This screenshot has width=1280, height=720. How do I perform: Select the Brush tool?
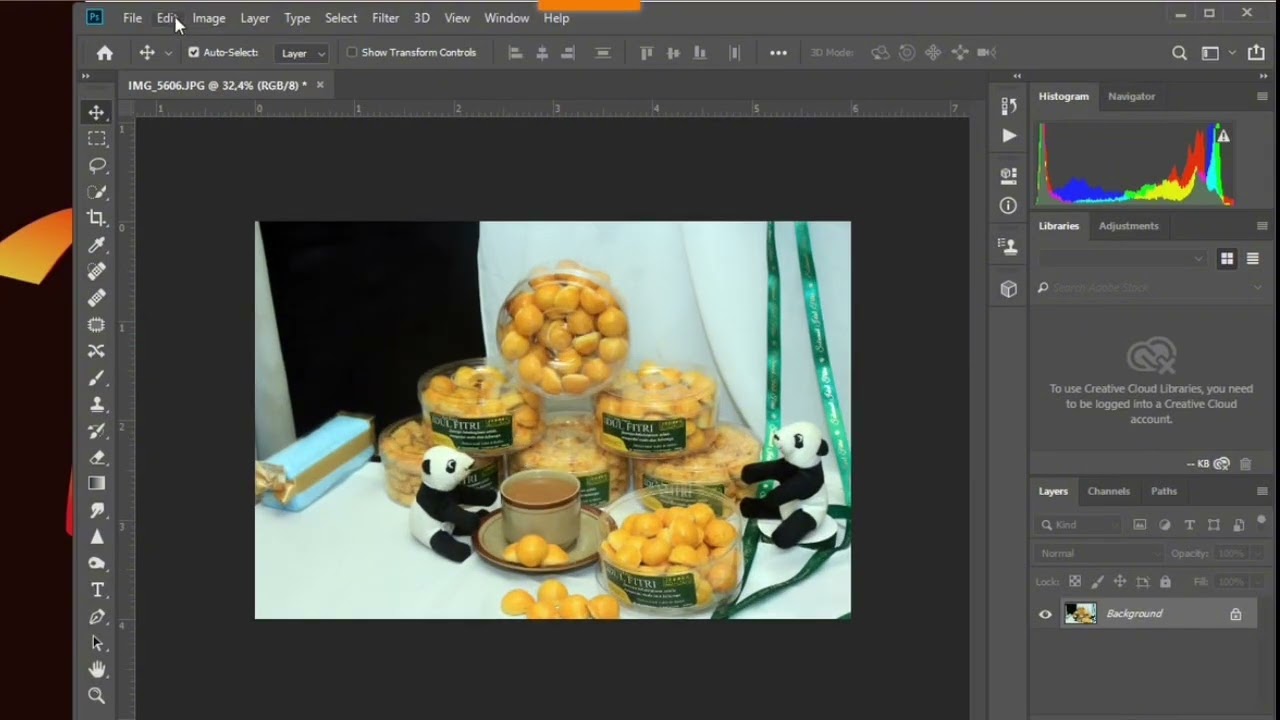click(97, 378)
